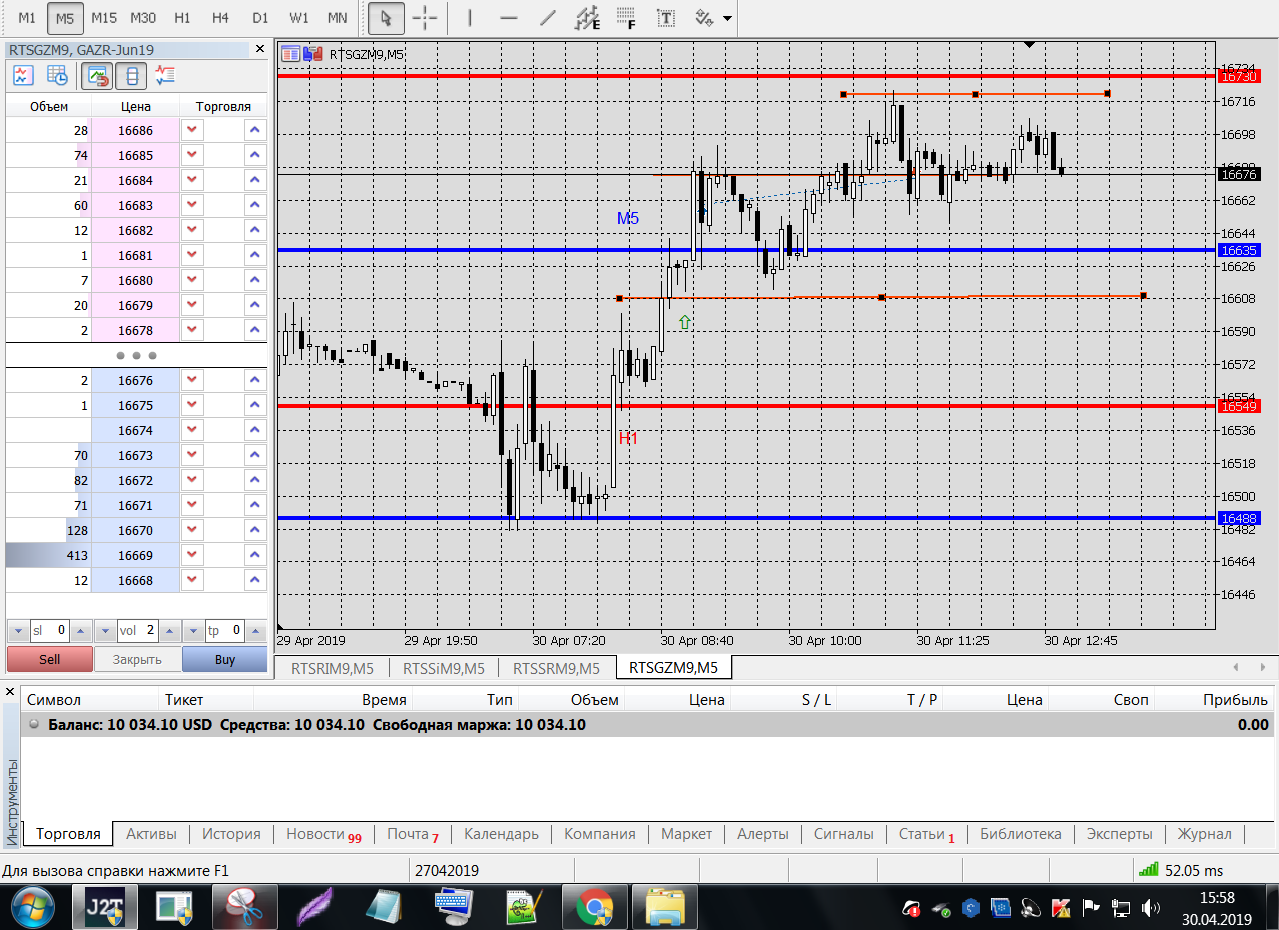Viewport: 1279px width, 930px height.
Task: Pick the trendline drawing tool
Action: click(x=547, y=18)
